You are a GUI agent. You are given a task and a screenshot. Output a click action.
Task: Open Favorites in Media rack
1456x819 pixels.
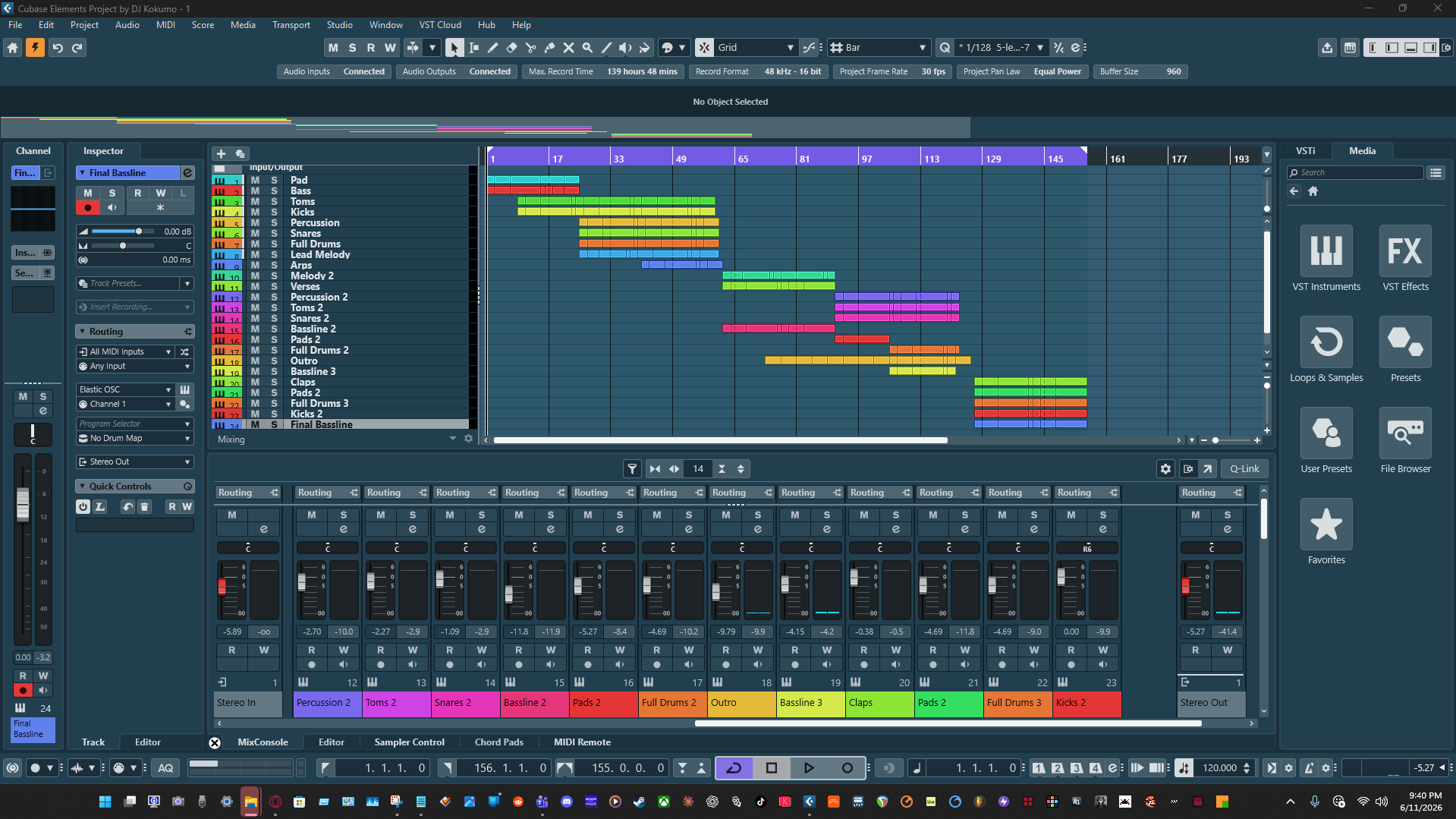[x=1326, y=532]
